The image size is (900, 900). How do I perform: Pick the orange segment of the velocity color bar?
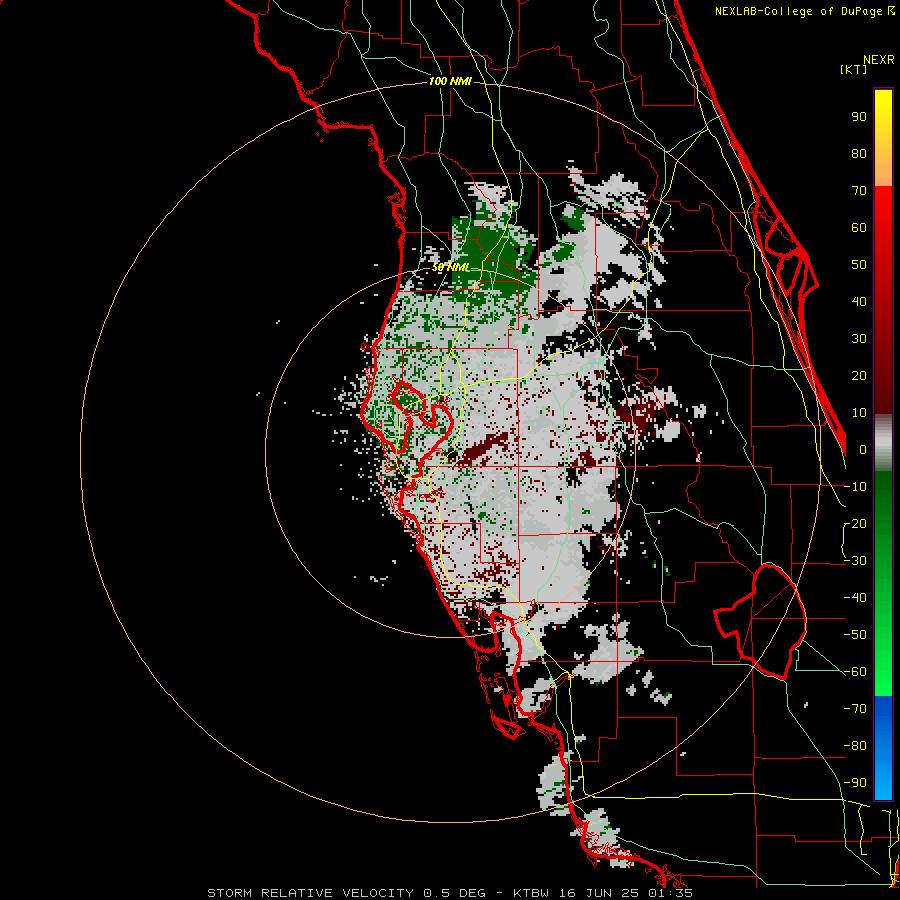point(883,166)
